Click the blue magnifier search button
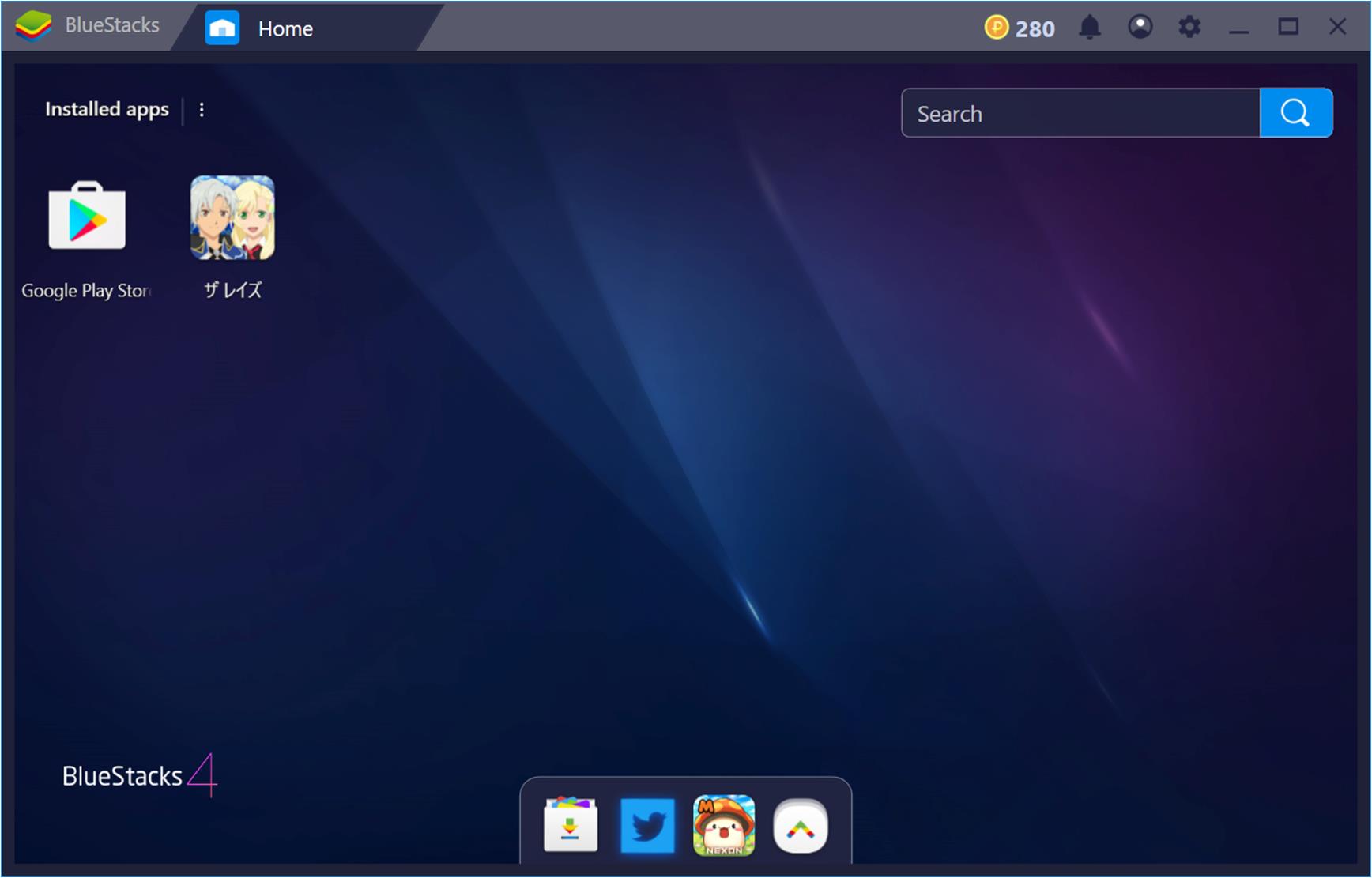 point(1296,113)
